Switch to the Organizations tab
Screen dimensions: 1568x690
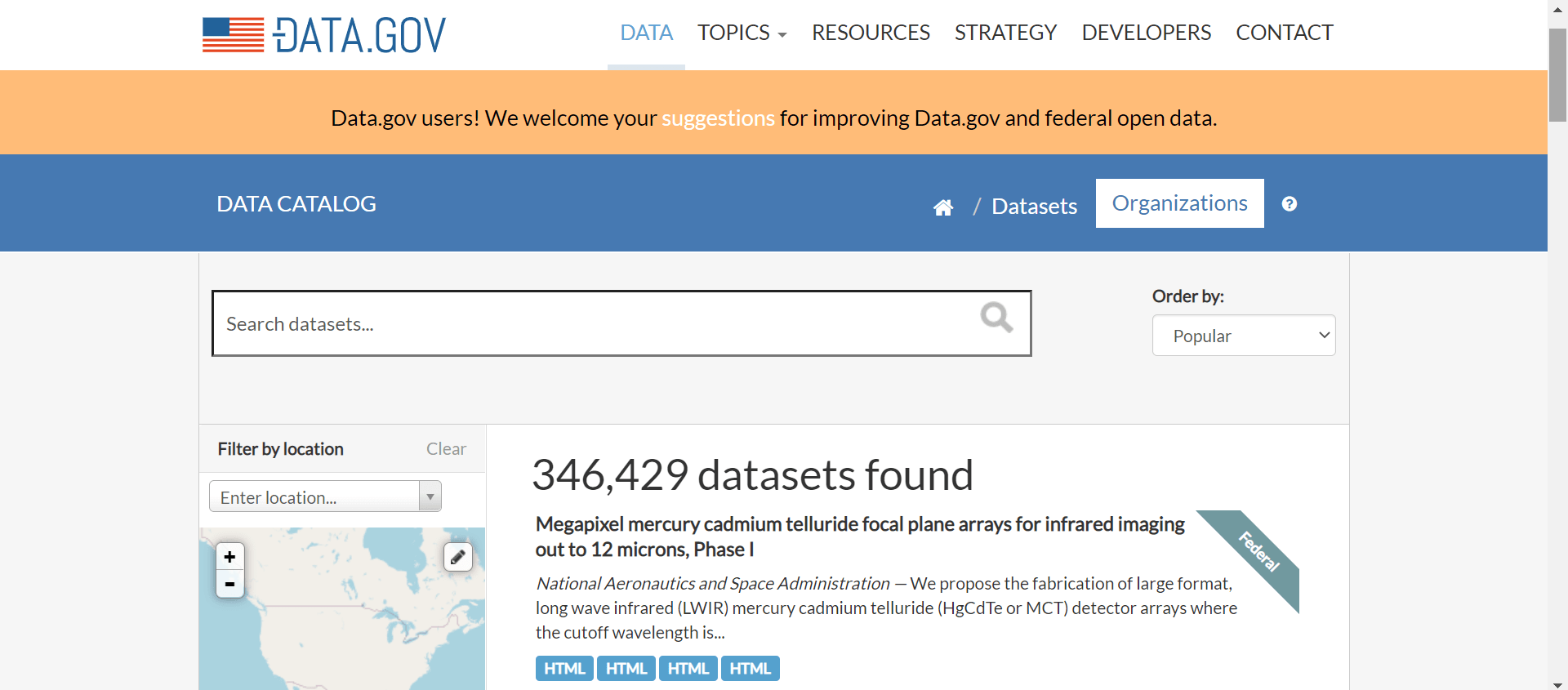click(x=1179, y=203)
